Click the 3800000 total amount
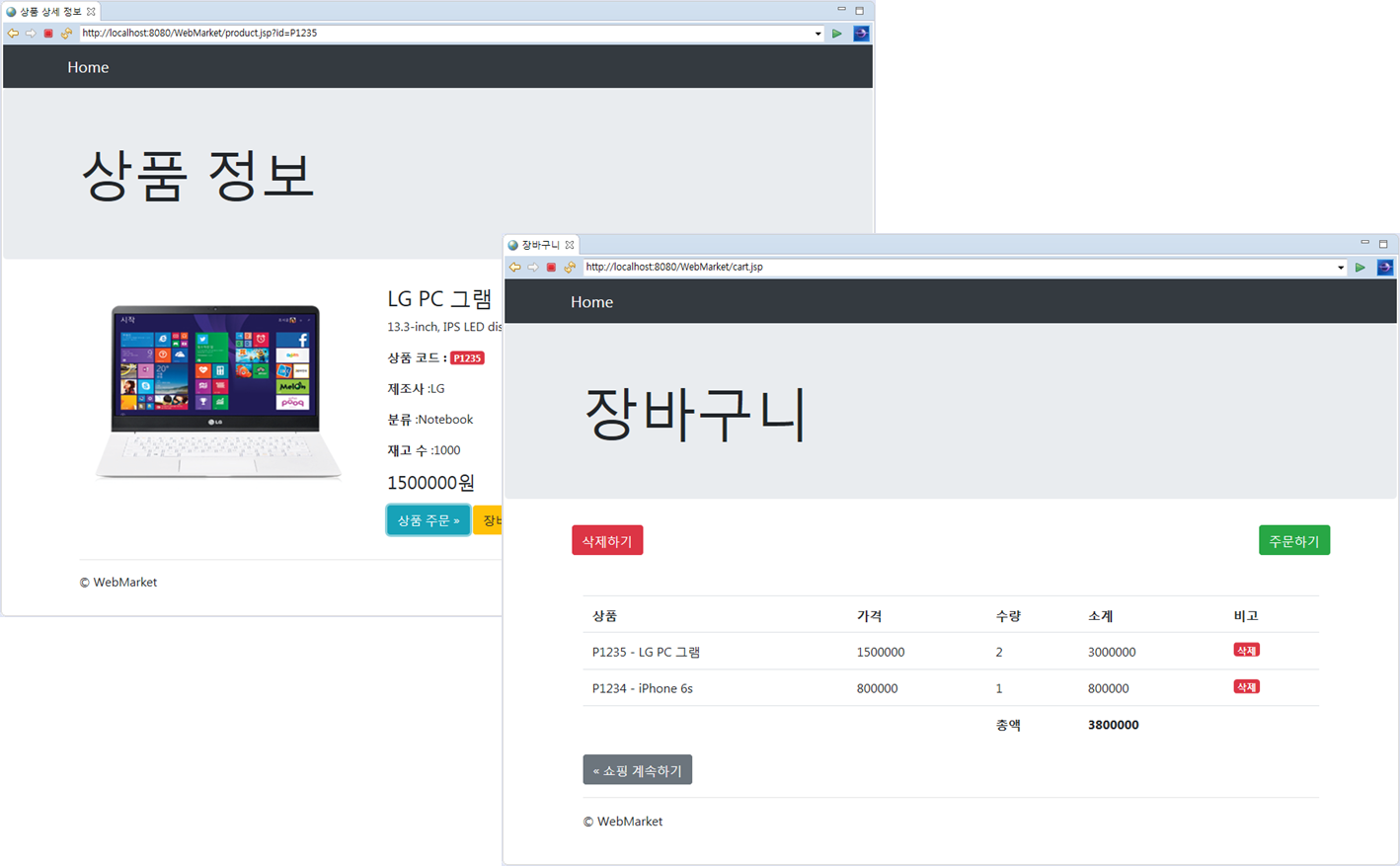 [1113, 725]
